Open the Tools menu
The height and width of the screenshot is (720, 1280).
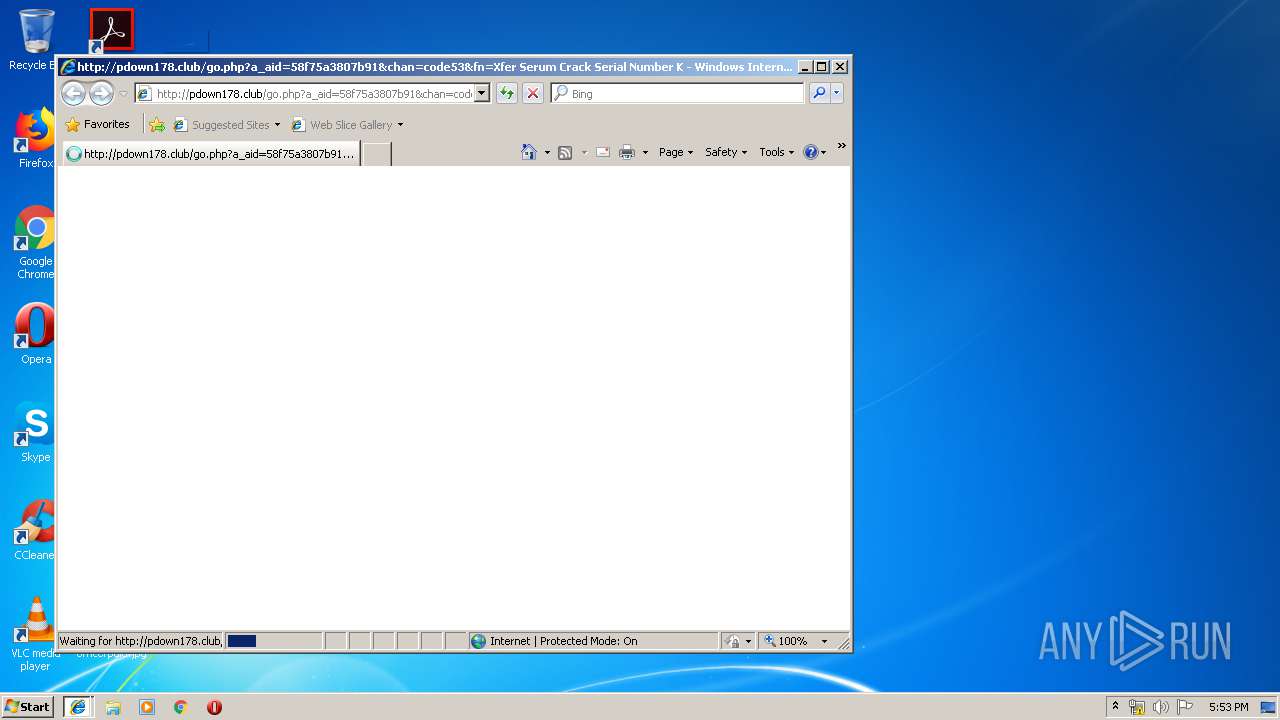(777, 152)
